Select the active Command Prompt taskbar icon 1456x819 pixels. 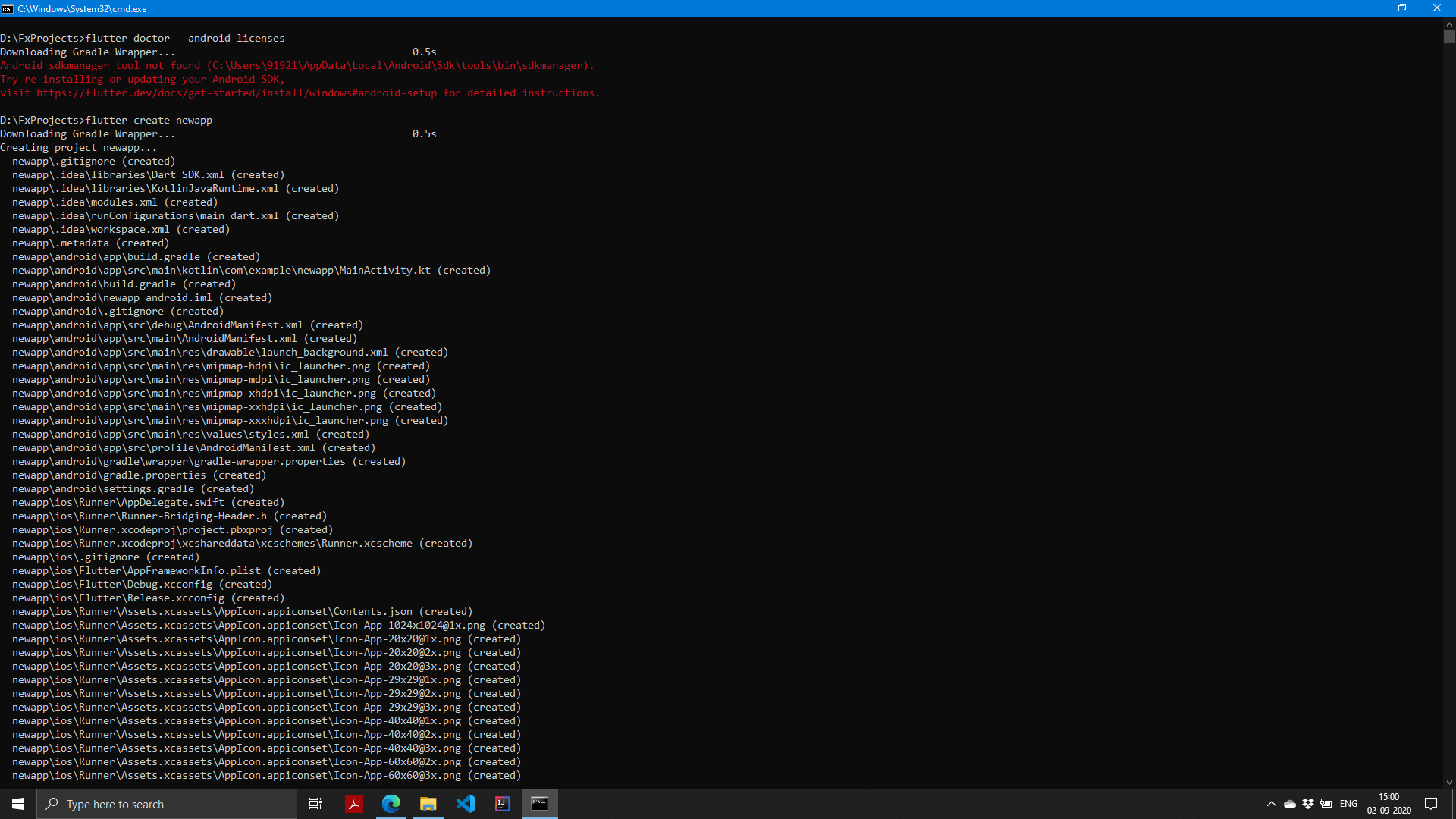click(x=540, y=804)
